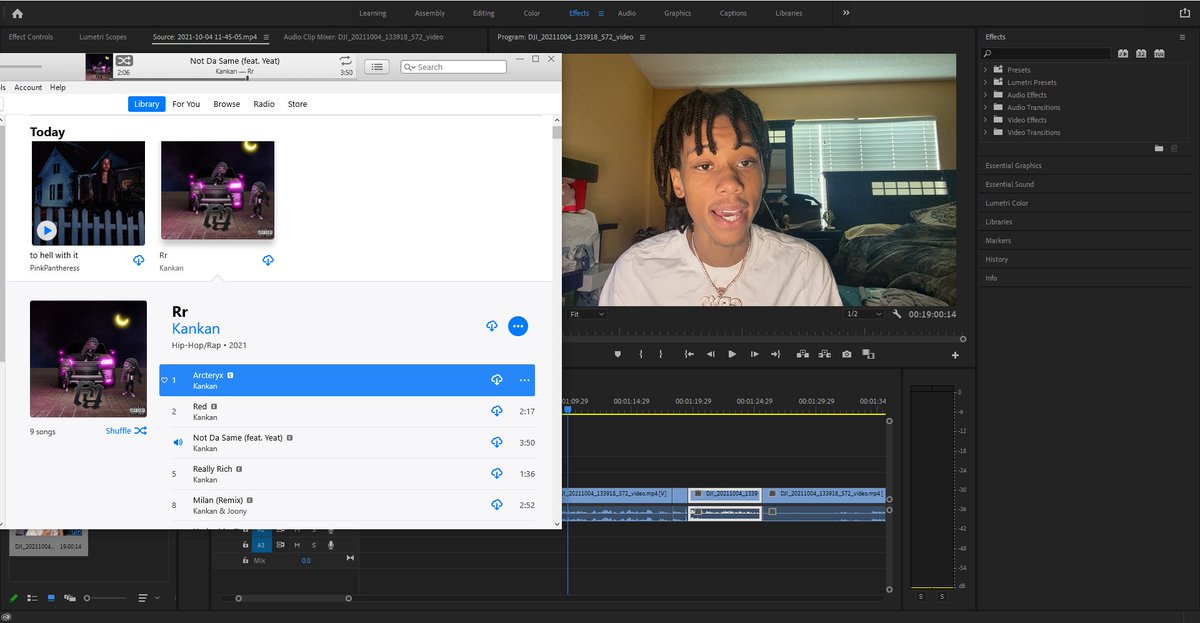The image size is (1200, 623).
Task: Click the Shuffle link under Rr album
Action: (x=126, y=431)
